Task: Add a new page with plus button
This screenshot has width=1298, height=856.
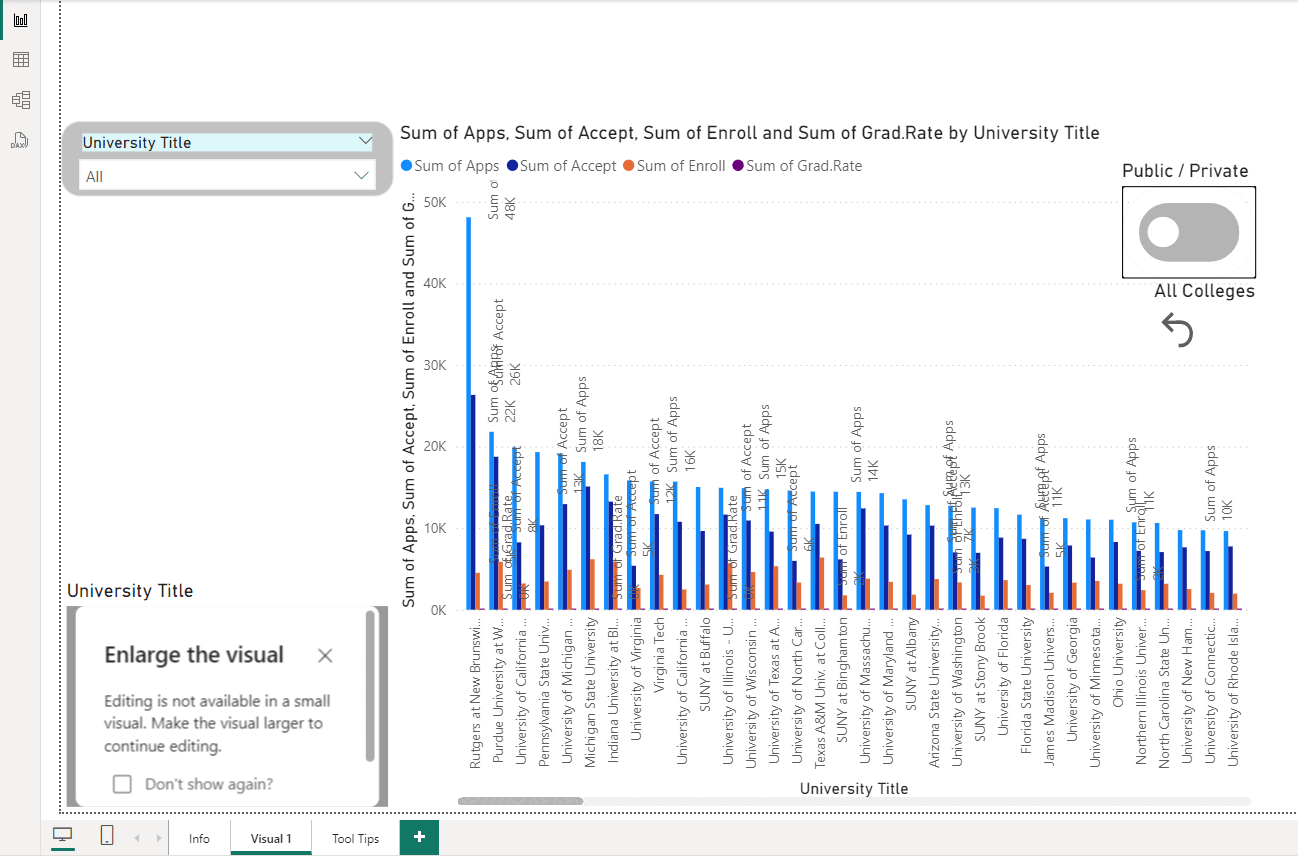Action: [x=419, y=837]
